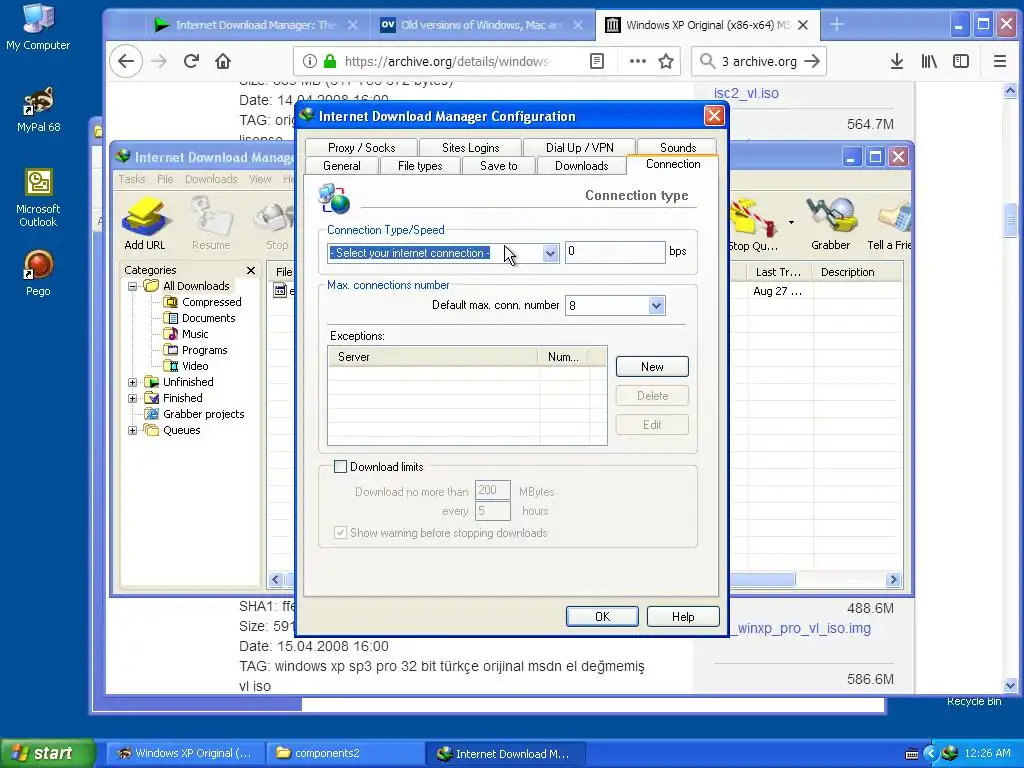
Task: Confirm configuration with OK button
Action: click(602, 616)
